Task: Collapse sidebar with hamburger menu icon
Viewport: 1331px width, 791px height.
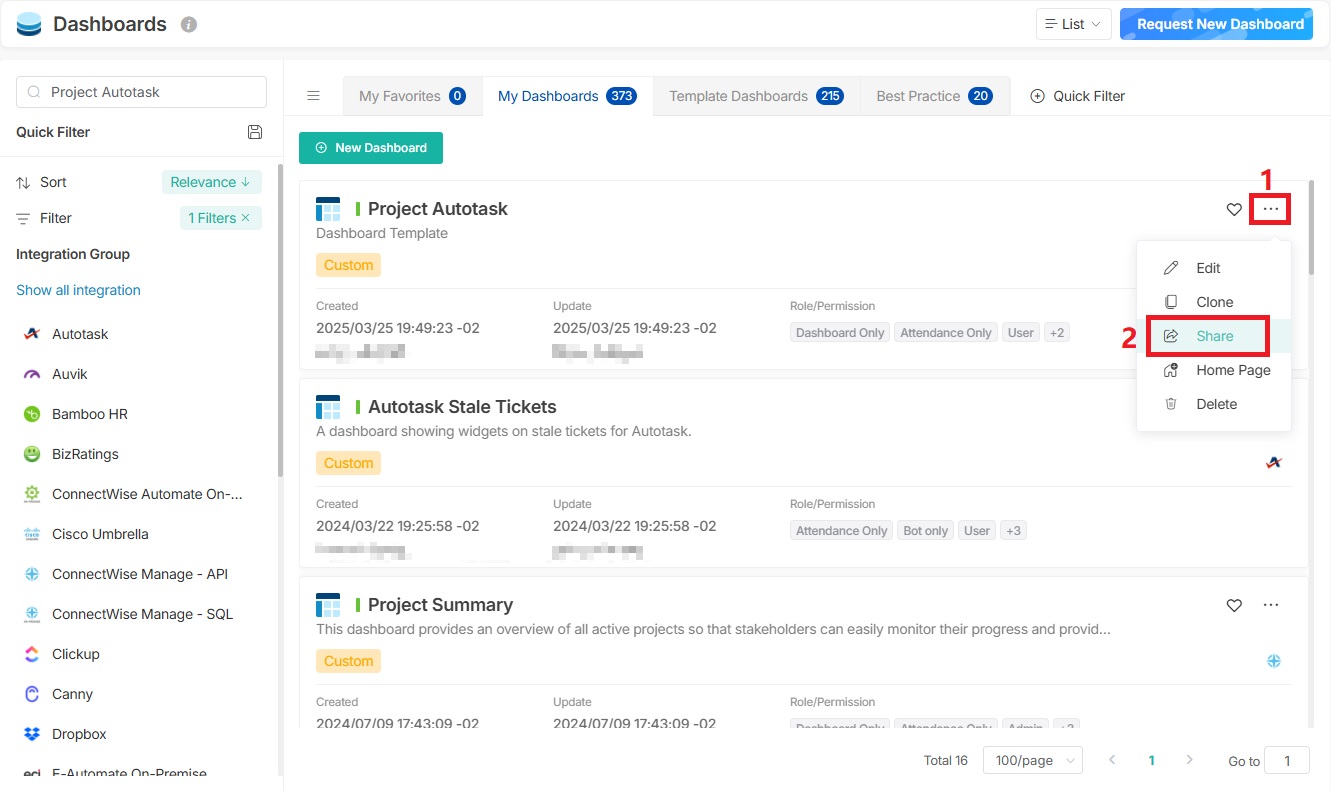Action: coord(313,96)
